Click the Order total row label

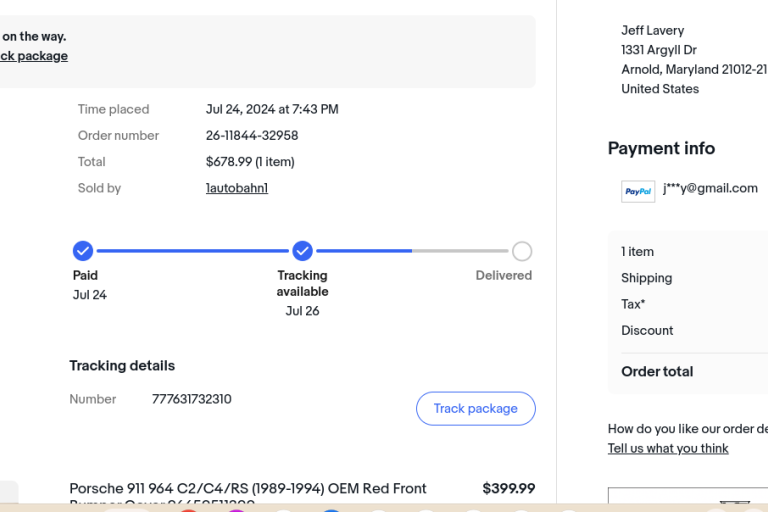(x=657, y=371)
